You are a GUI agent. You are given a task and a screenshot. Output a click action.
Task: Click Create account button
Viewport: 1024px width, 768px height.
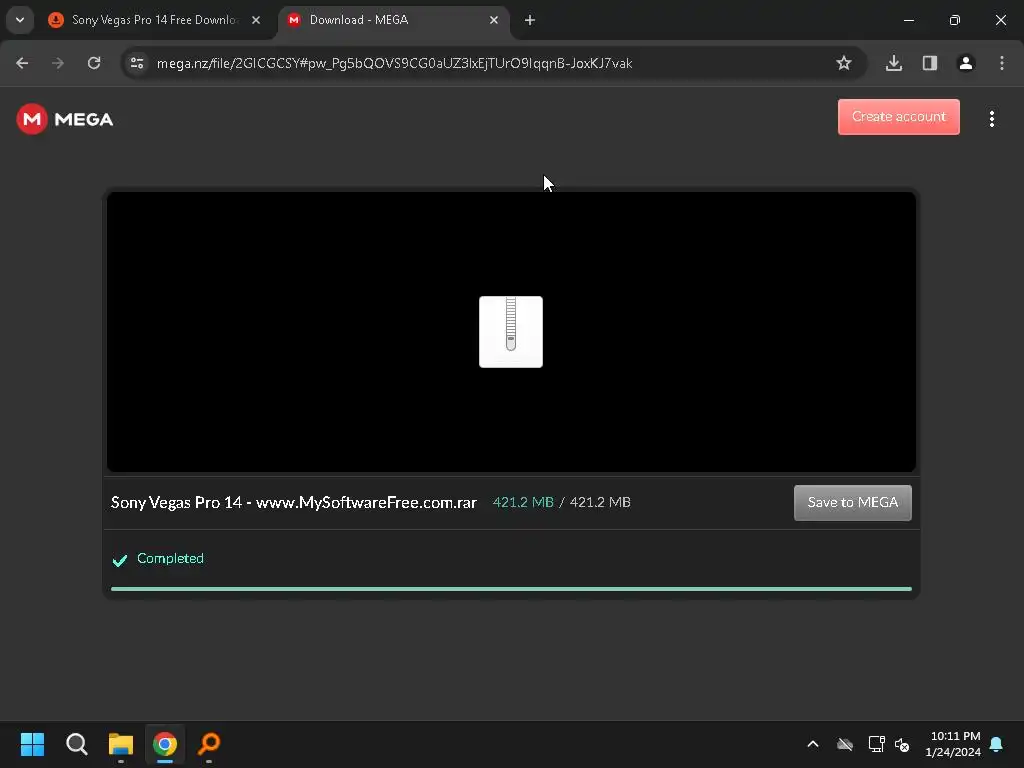[899, 117]
